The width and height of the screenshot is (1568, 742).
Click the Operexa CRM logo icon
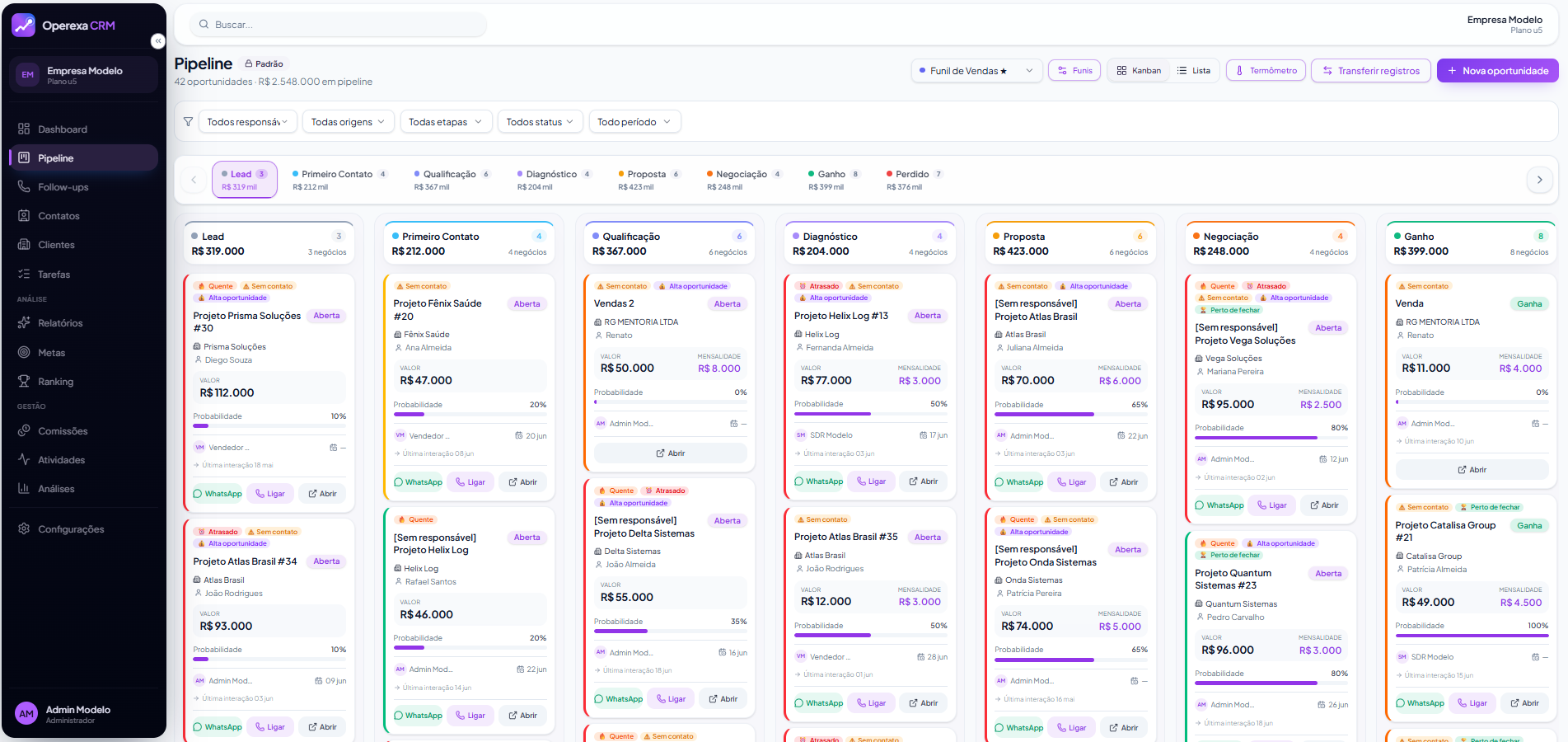[x=23, y=26]
